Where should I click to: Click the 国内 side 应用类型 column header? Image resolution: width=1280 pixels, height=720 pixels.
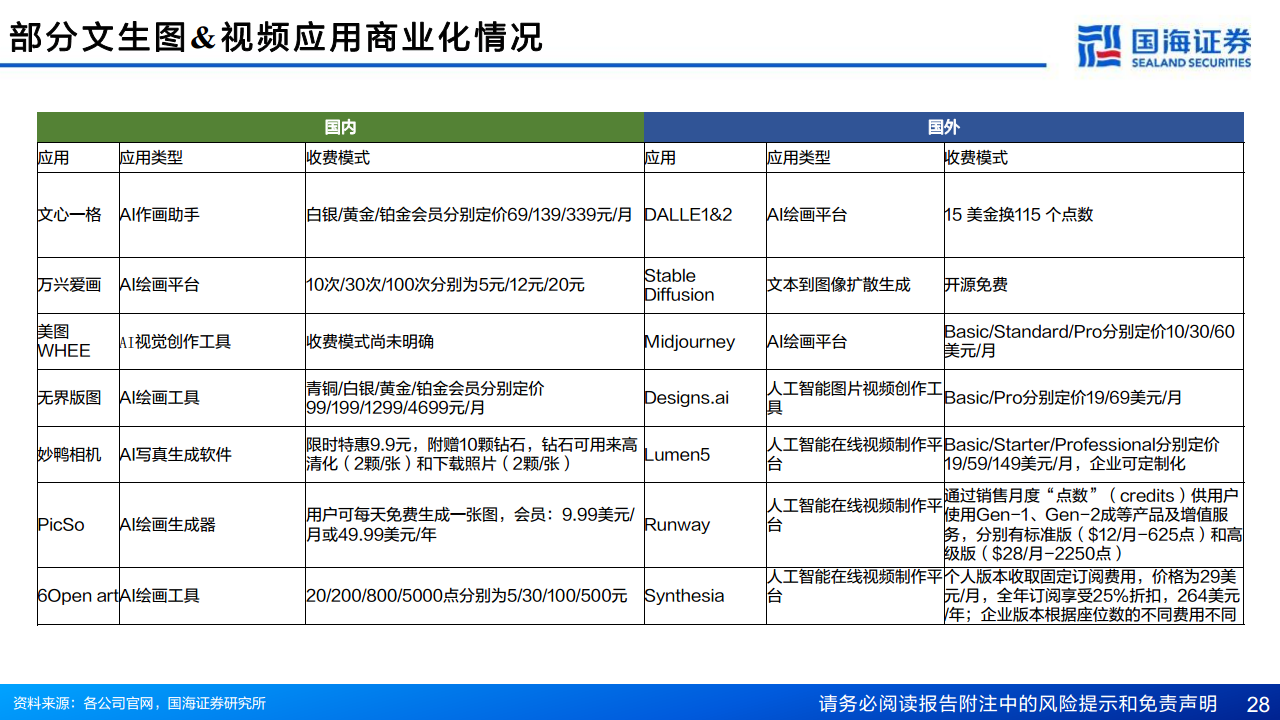coord(212,158)
